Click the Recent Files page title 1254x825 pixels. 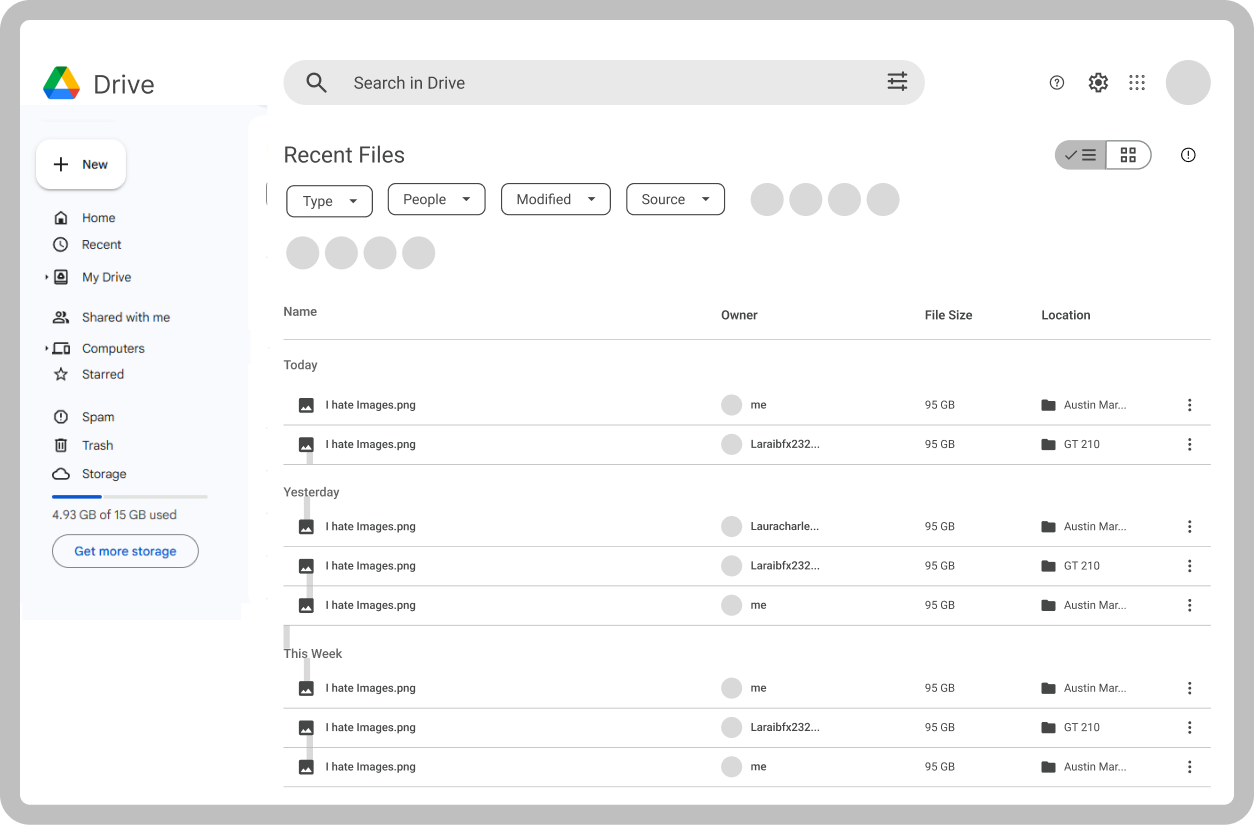344,155
